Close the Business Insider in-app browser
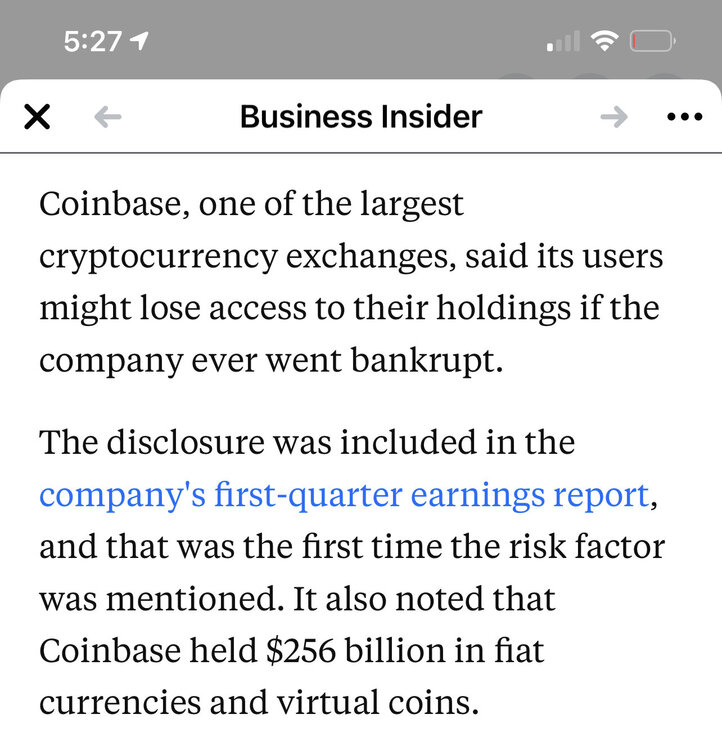 click(37, 117)
